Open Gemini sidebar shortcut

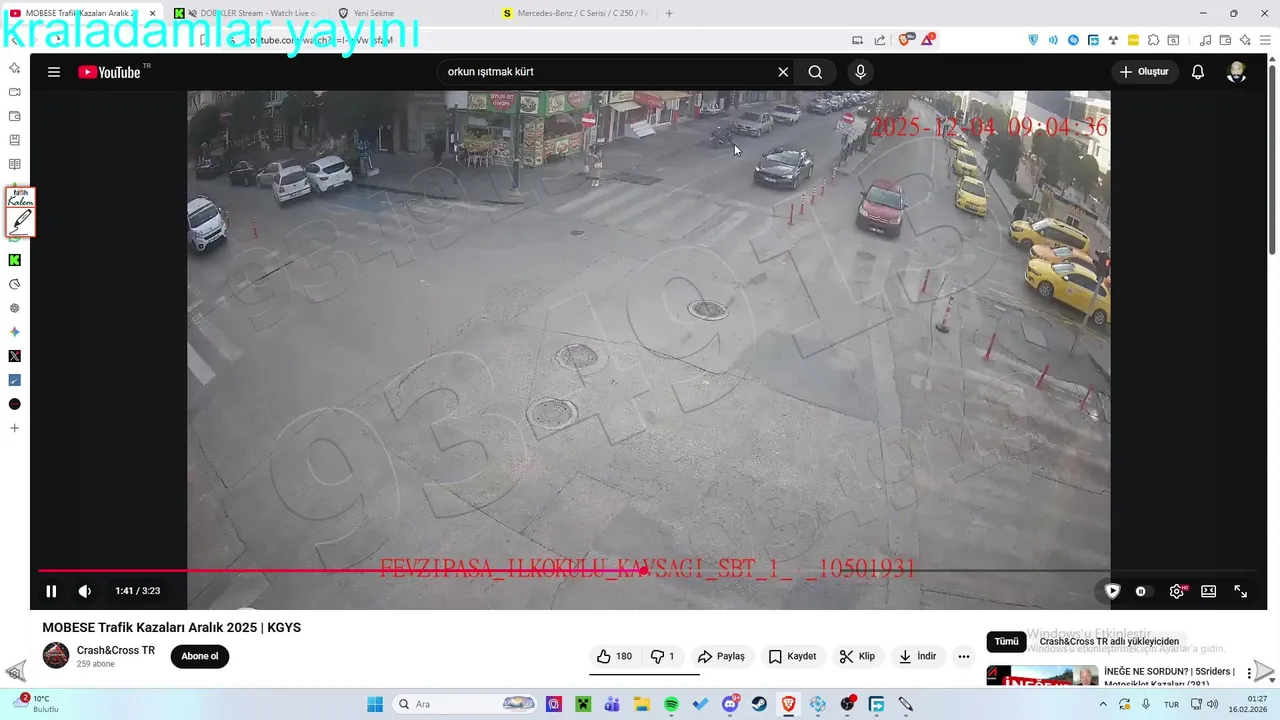point(14,332)
